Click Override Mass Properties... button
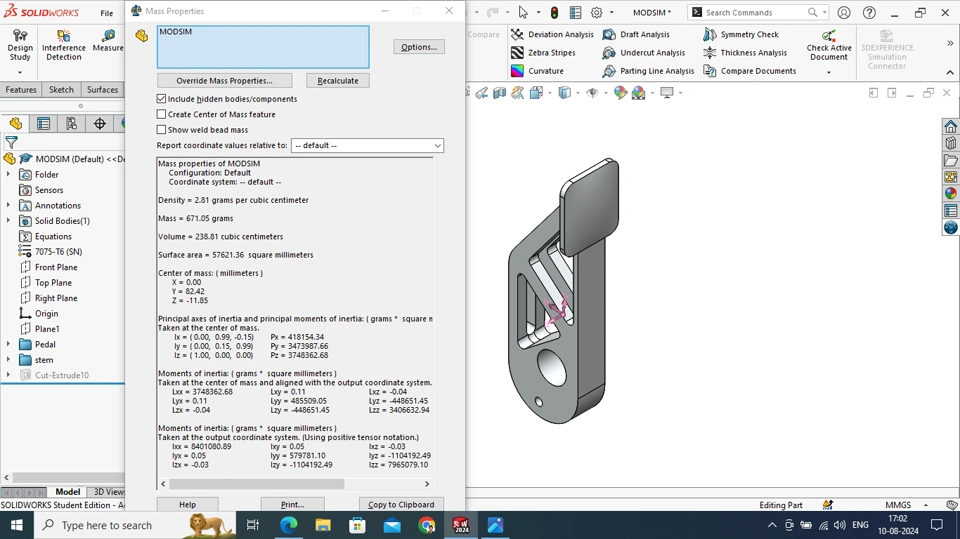Viewport: 960px width, 539px height. (224, 81)
